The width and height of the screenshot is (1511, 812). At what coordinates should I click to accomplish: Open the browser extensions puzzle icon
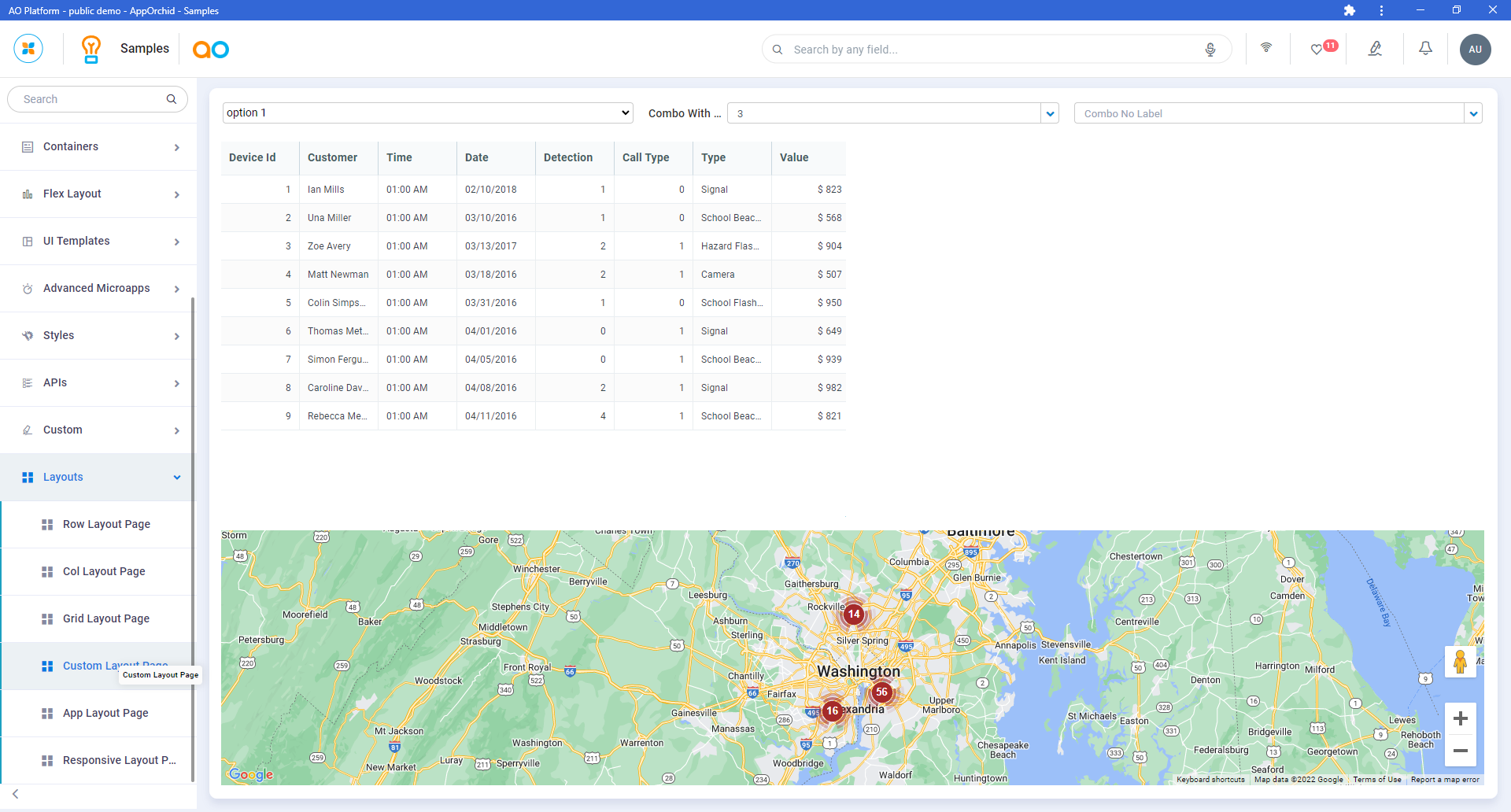pos(1349,10)
